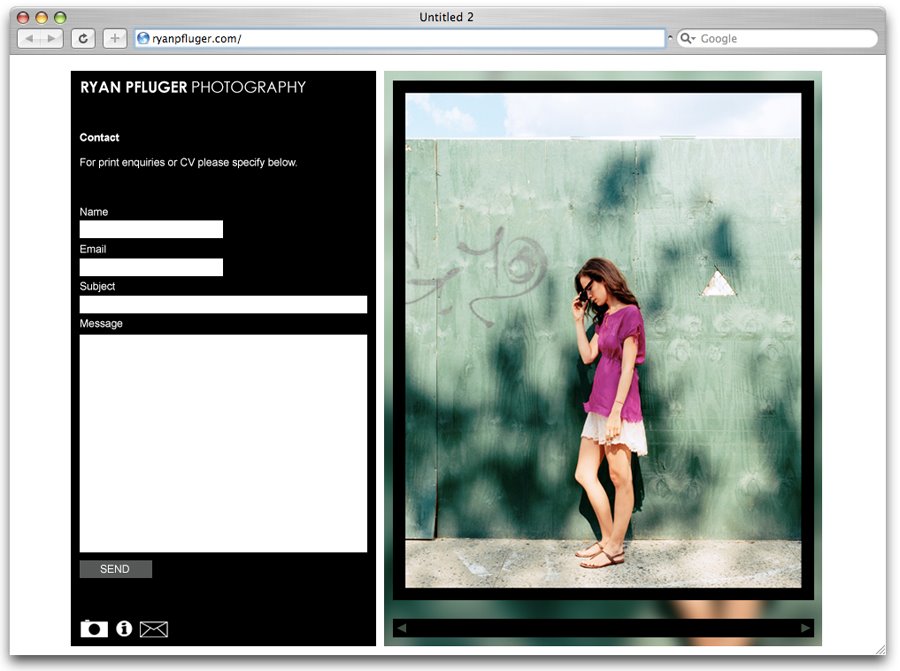The height and width of the screenshot is (671, 900).
Task: Click the window resize grip corner
Action: coord(880,649)
